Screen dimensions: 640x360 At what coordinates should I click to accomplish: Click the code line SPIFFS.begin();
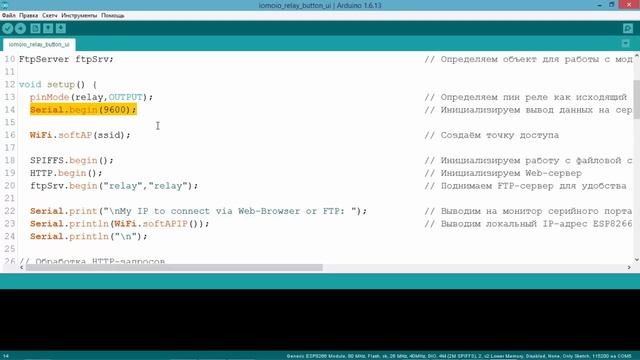(72, 160)
